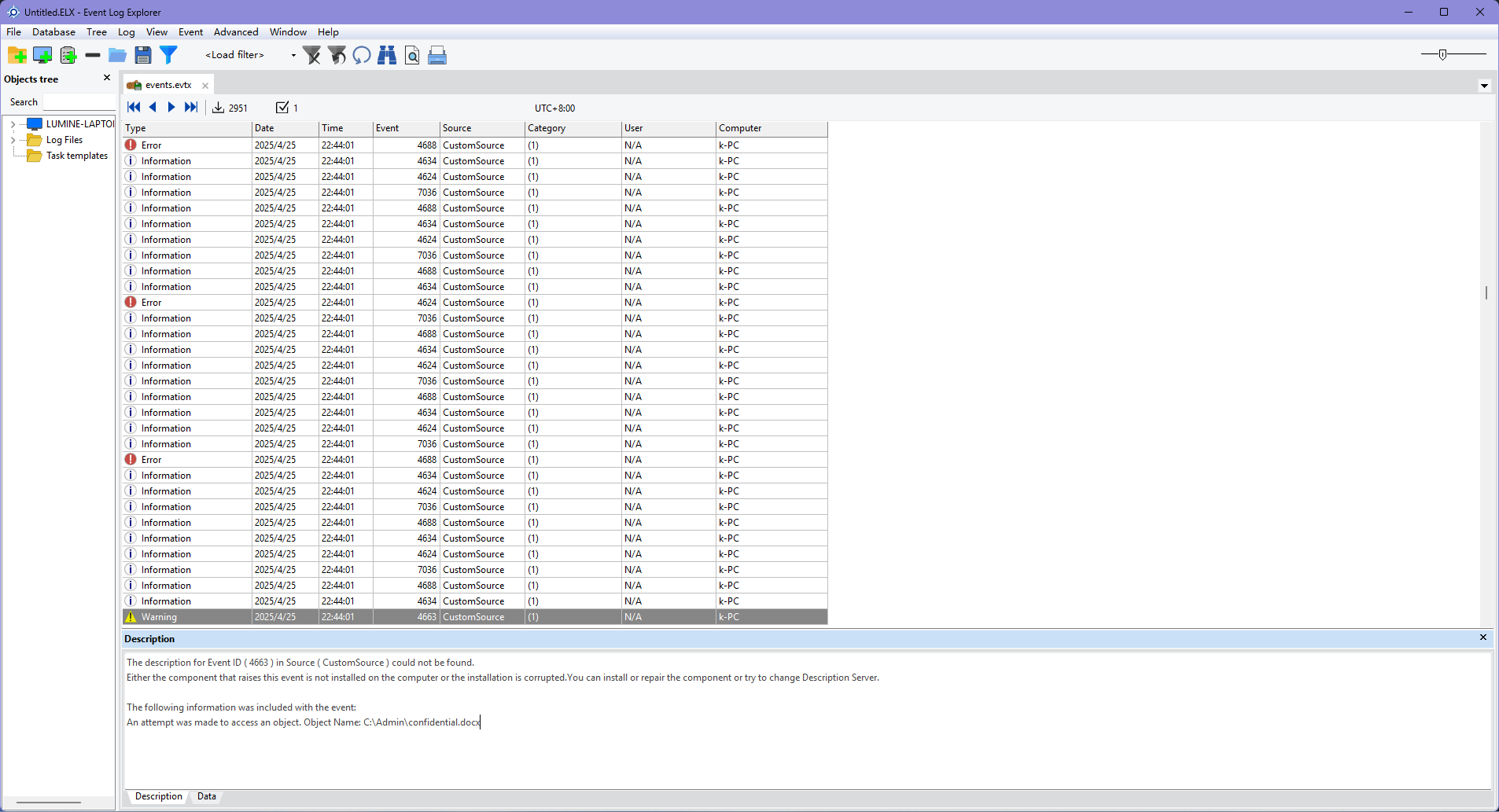Image resolution: width=1499 pixels, height=812 pixels.
Task: Expand the Log Files tree node
Action: (13, 140)
